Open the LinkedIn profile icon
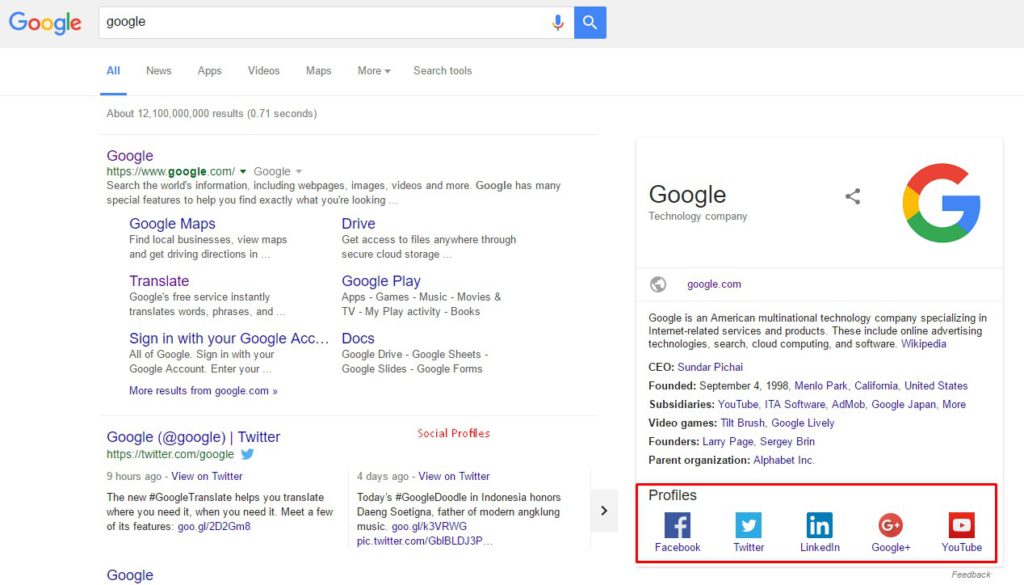Screen dimensions: 1024x585 [820, 525]
